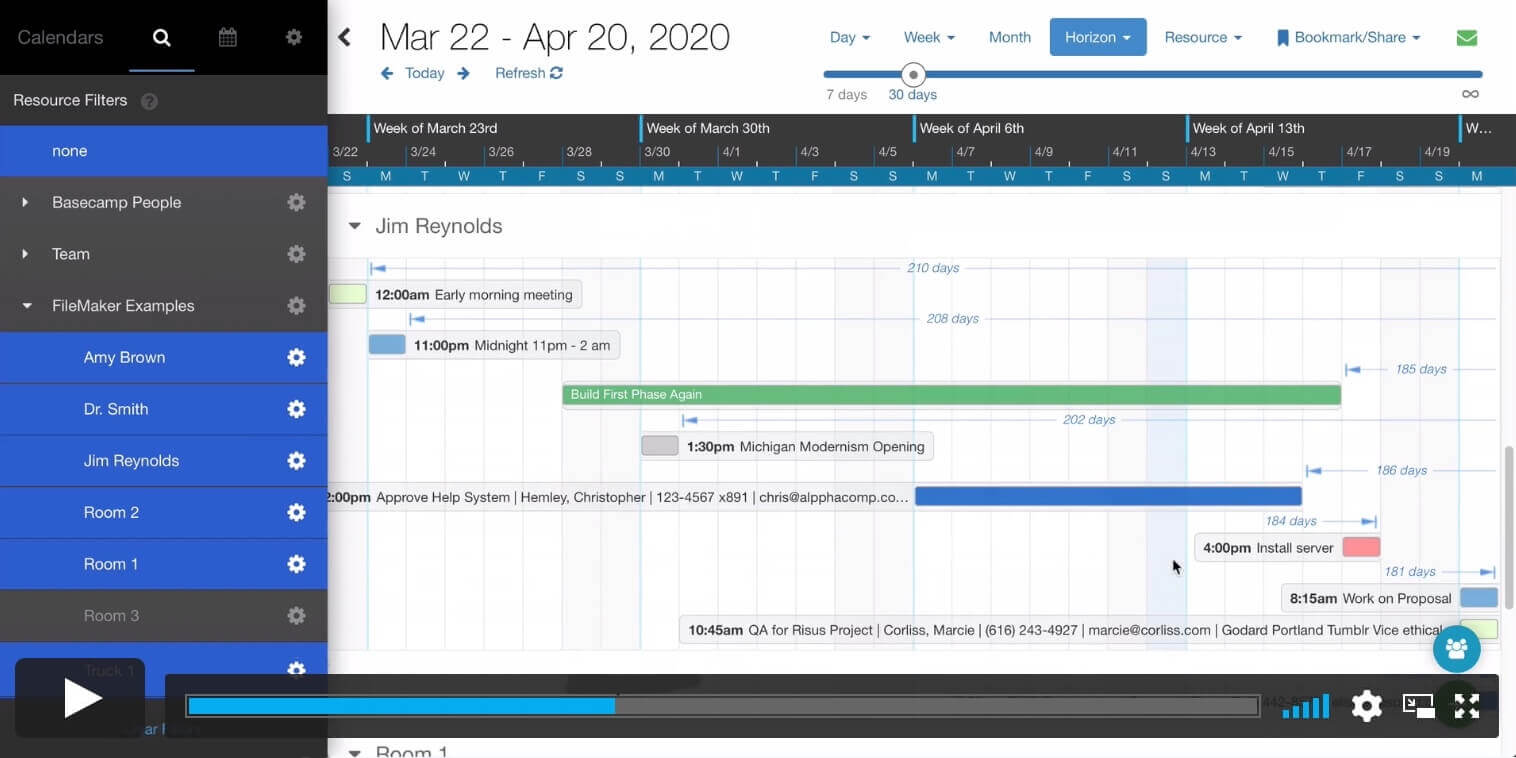This screenshot has height=758, width=1516.
Task: Select the none resource filter
Action: coord(69,150)
